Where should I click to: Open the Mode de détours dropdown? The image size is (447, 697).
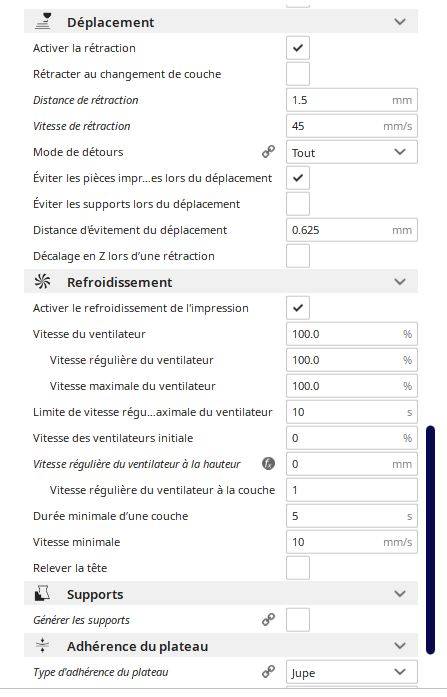[352, 152]
